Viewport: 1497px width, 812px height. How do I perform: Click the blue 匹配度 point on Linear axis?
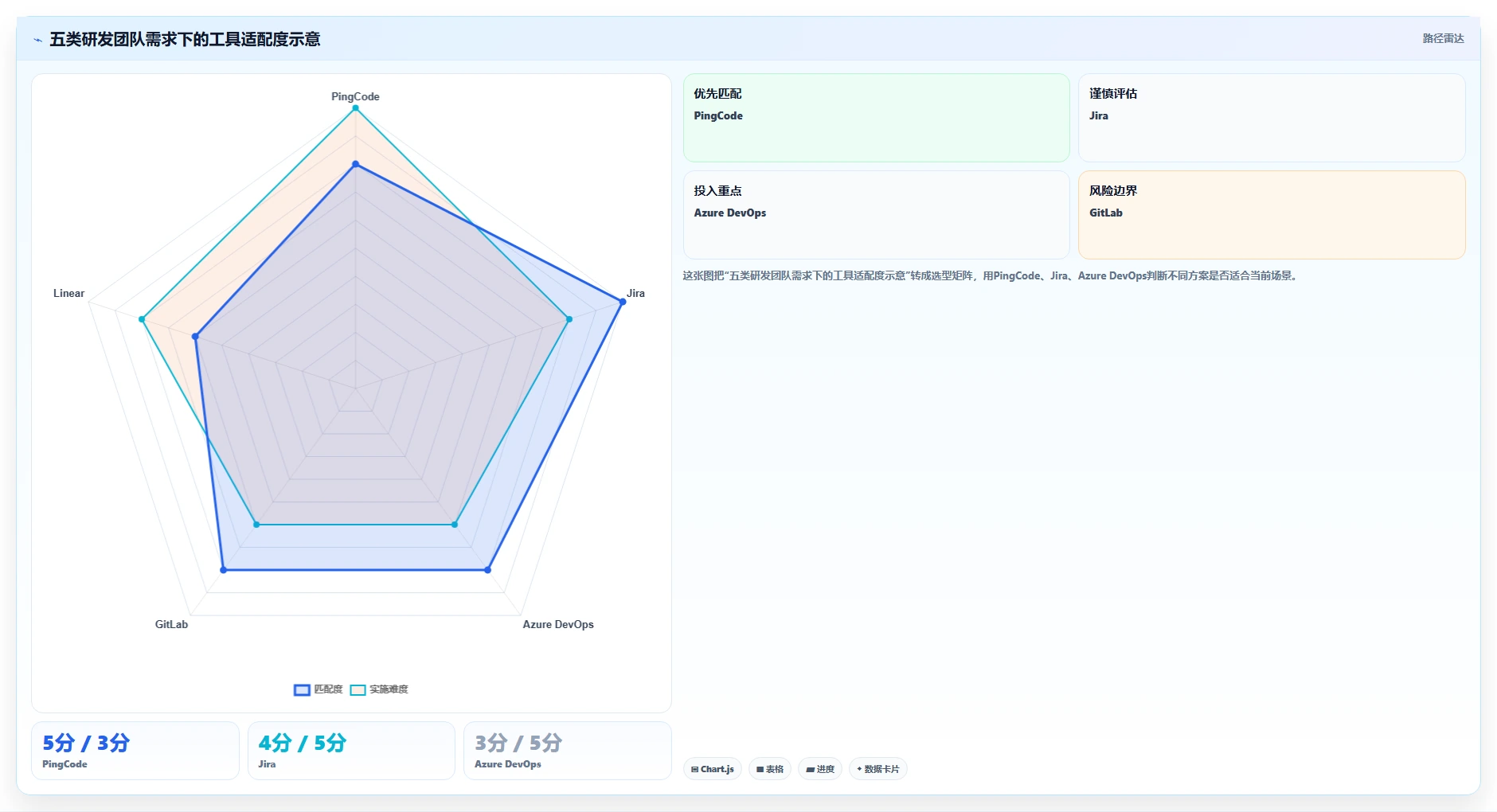pos(195,337)
